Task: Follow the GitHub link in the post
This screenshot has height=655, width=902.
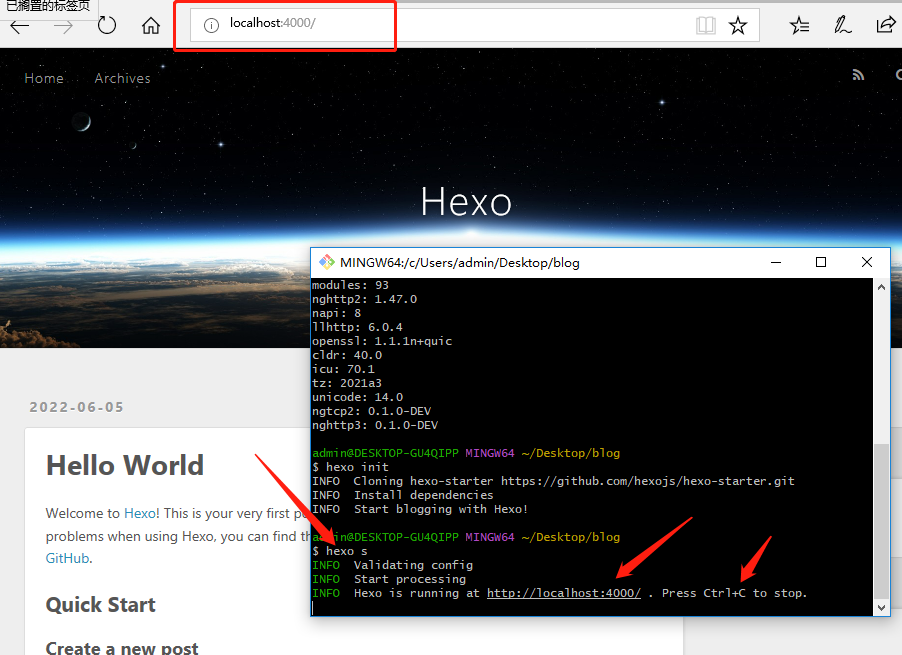Action: click(x=67, y=558)
